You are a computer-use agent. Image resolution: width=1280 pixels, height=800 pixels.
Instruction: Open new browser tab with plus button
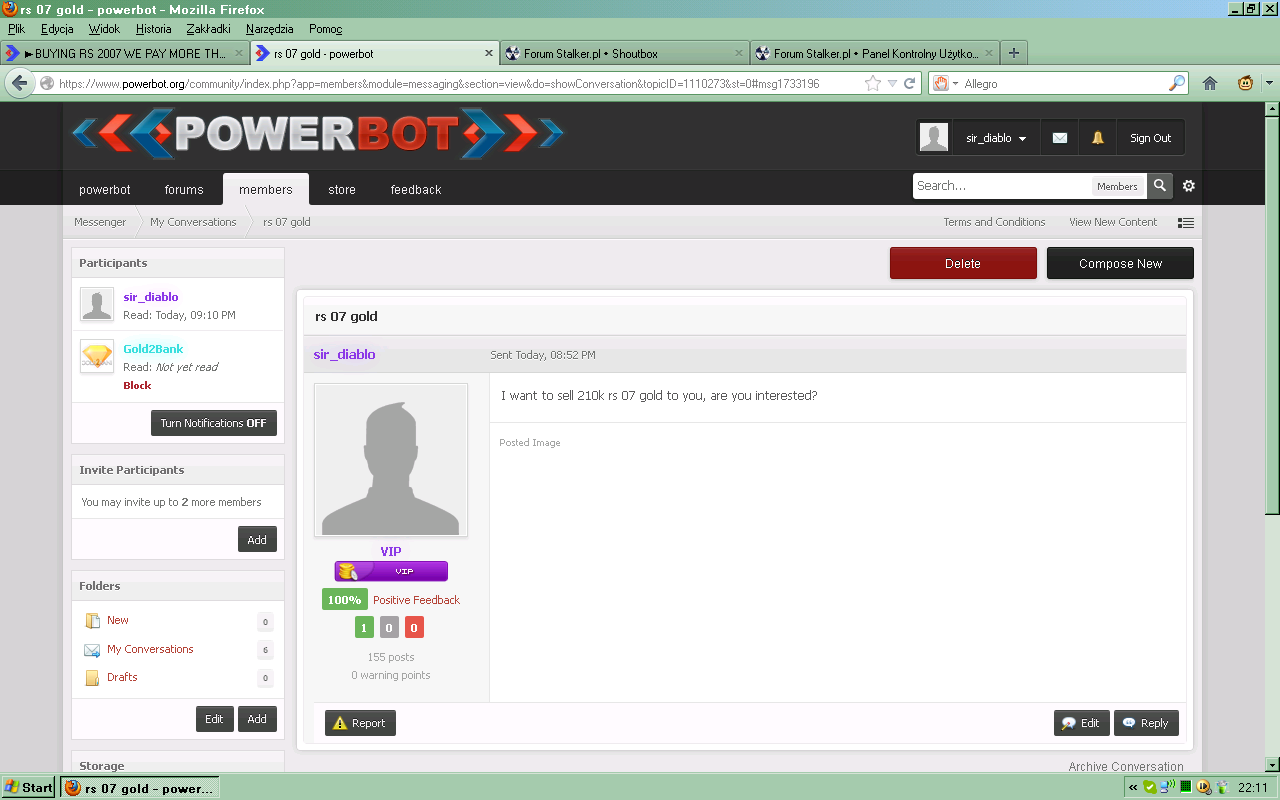tap(1013, 53)
